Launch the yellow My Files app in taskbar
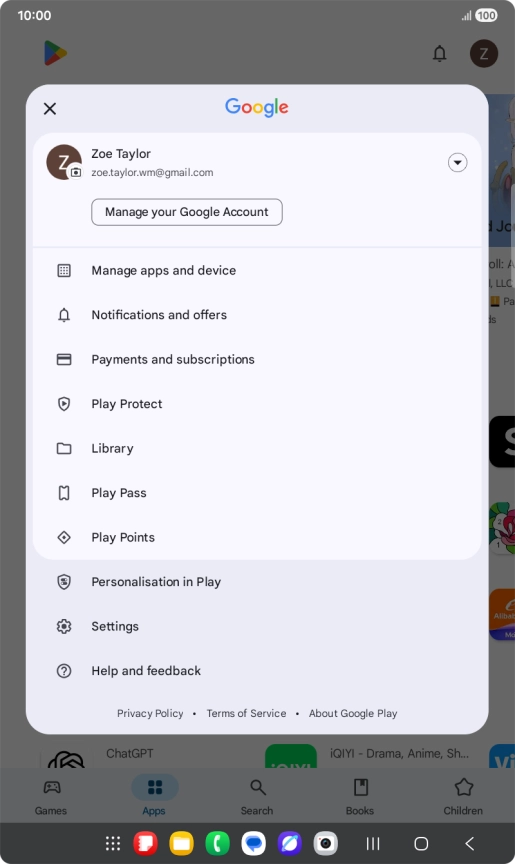515x864 pixels. pos(181,843)
